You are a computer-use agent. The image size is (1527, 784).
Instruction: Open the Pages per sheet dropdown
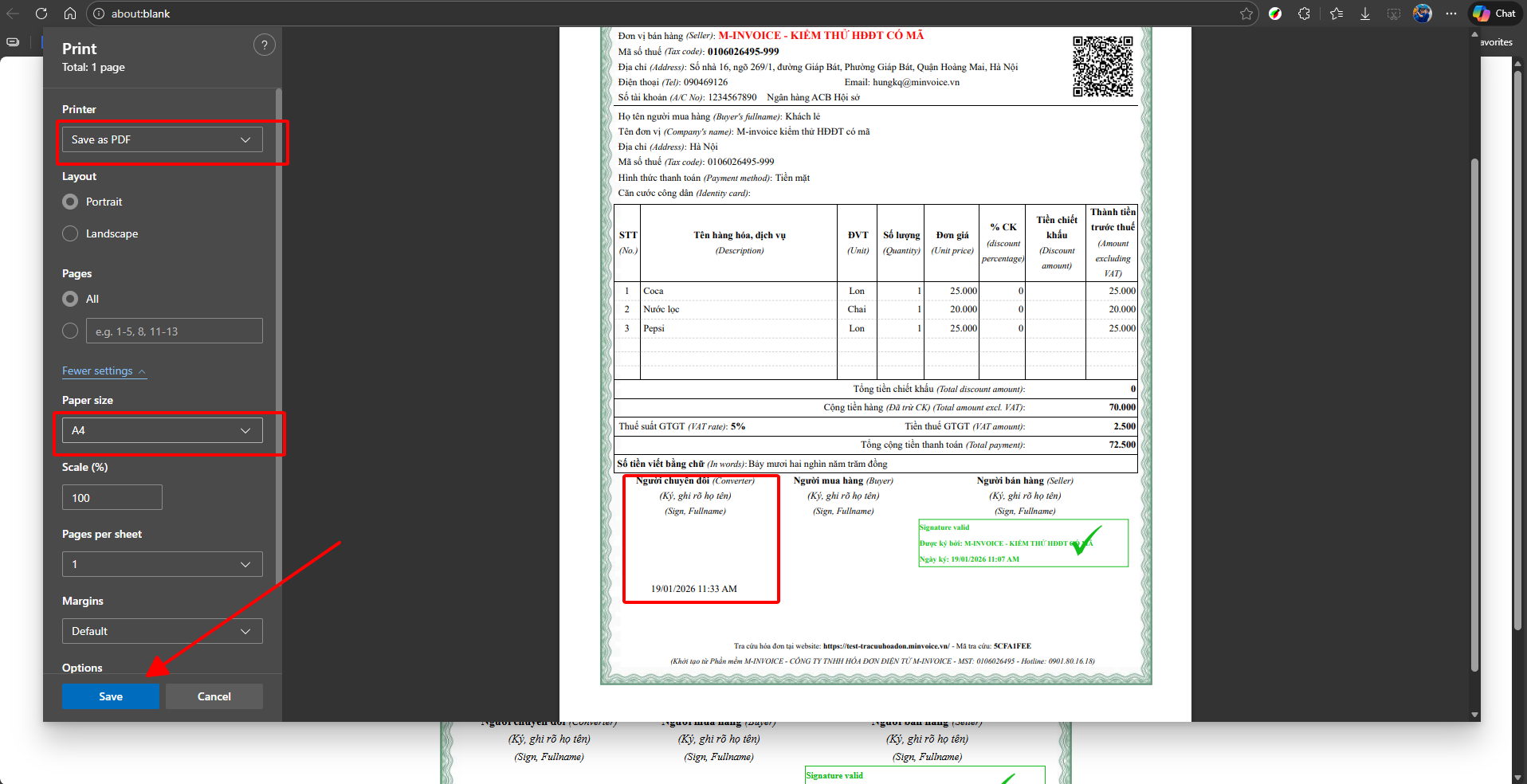pyautogui.click(x=162, y=564)
